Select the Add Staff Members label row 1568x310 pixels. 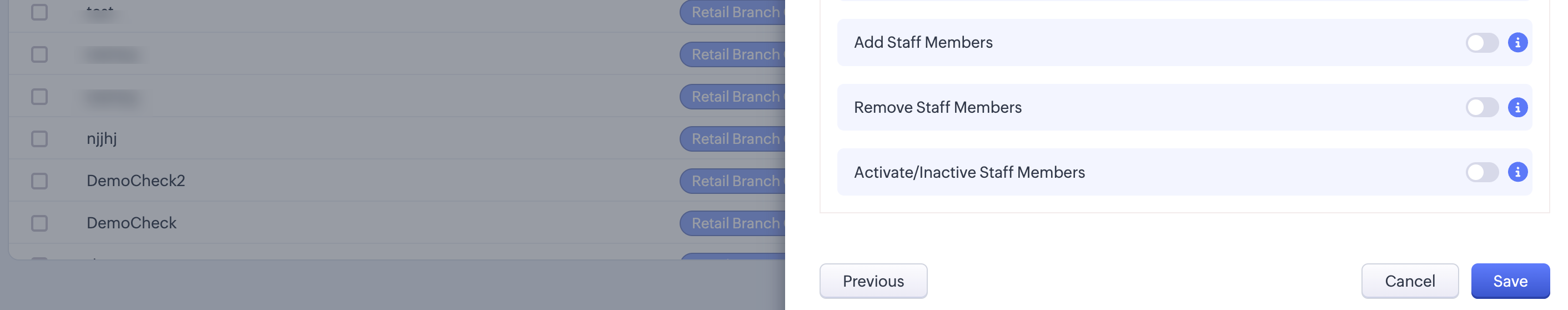1184,43
